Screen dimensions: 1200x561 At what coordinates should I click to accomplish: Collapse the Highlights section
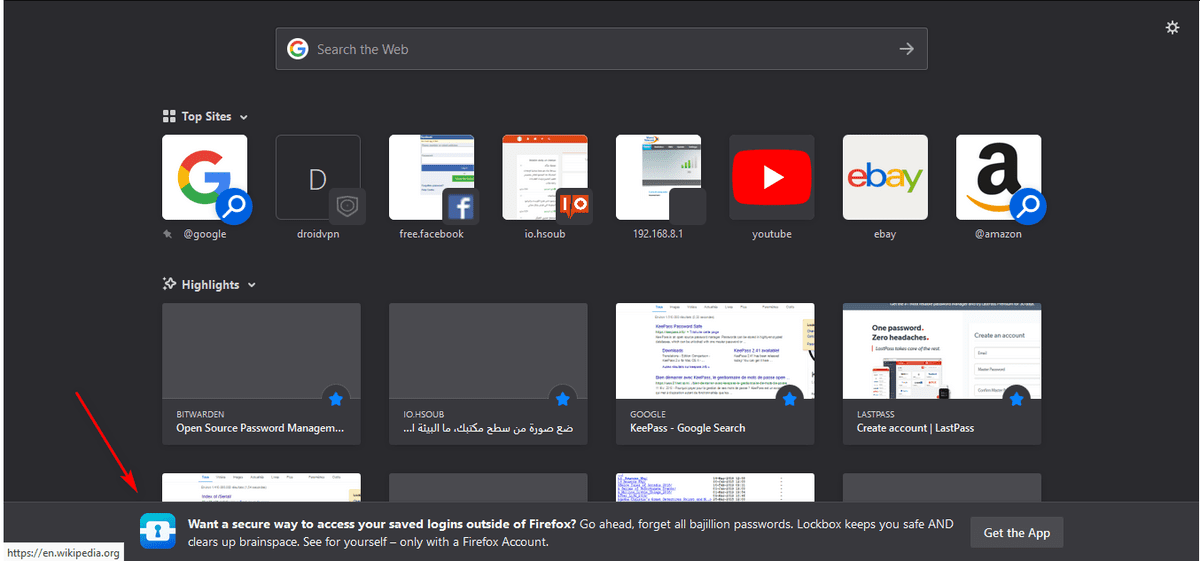coord(252,285)
